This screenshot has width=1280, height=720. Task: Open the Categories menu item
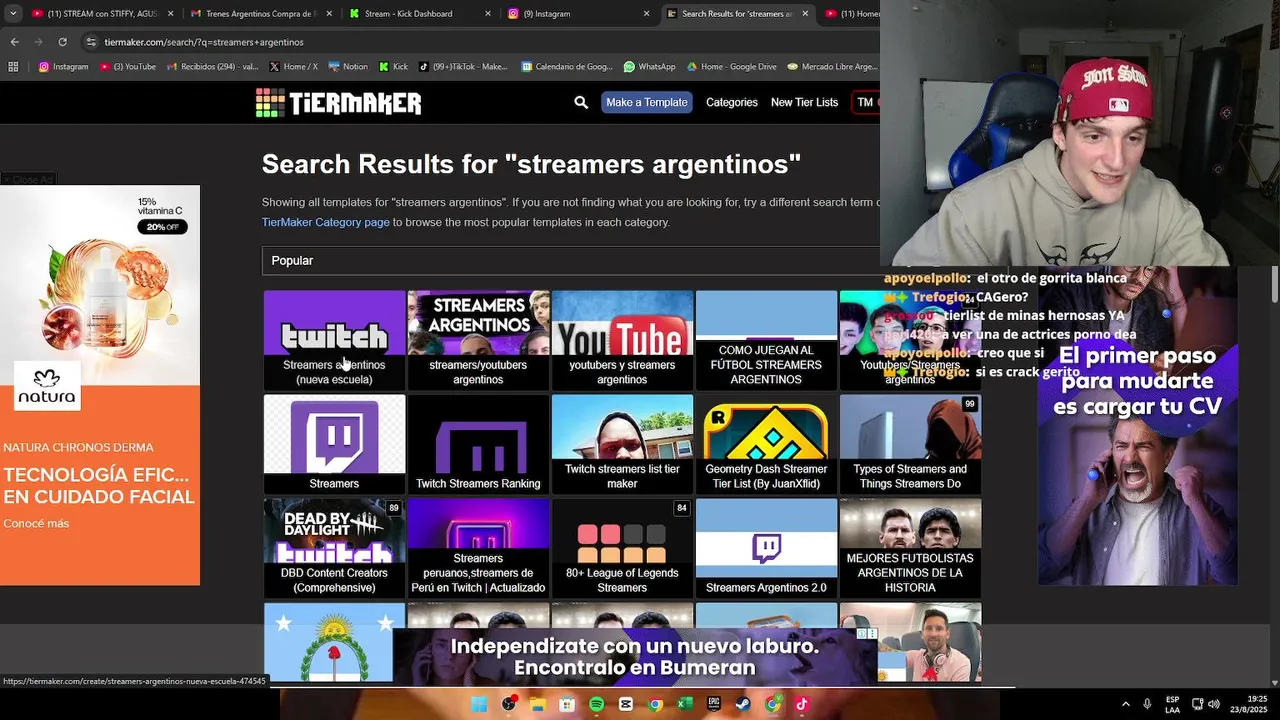pos(731,102)
